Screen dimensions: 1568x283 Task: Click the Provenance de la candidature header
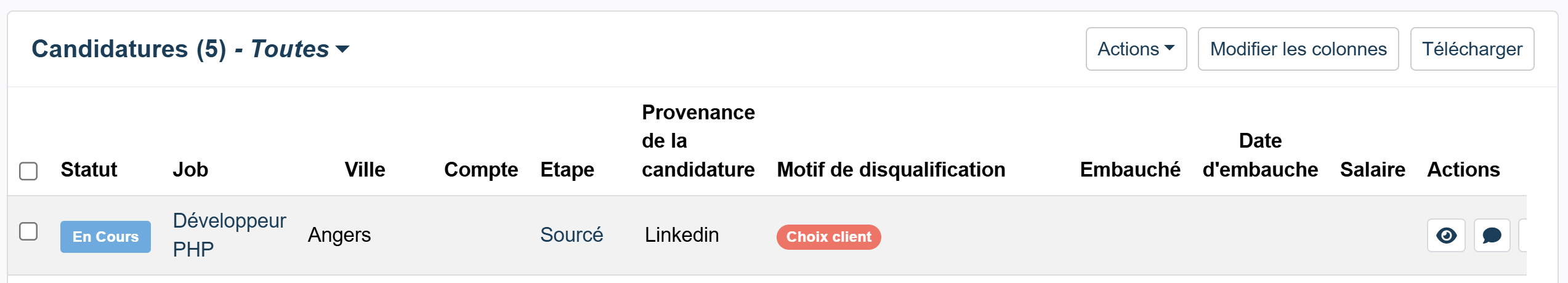click(x=698, y=141)
